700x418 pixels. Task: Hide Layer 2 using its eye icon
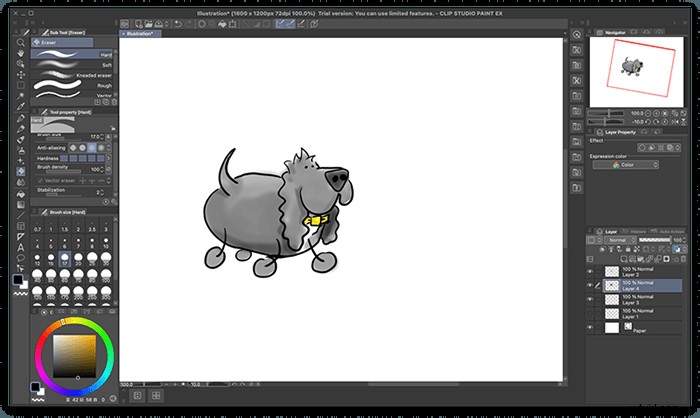pyautogui.click(x=590, y=272)
